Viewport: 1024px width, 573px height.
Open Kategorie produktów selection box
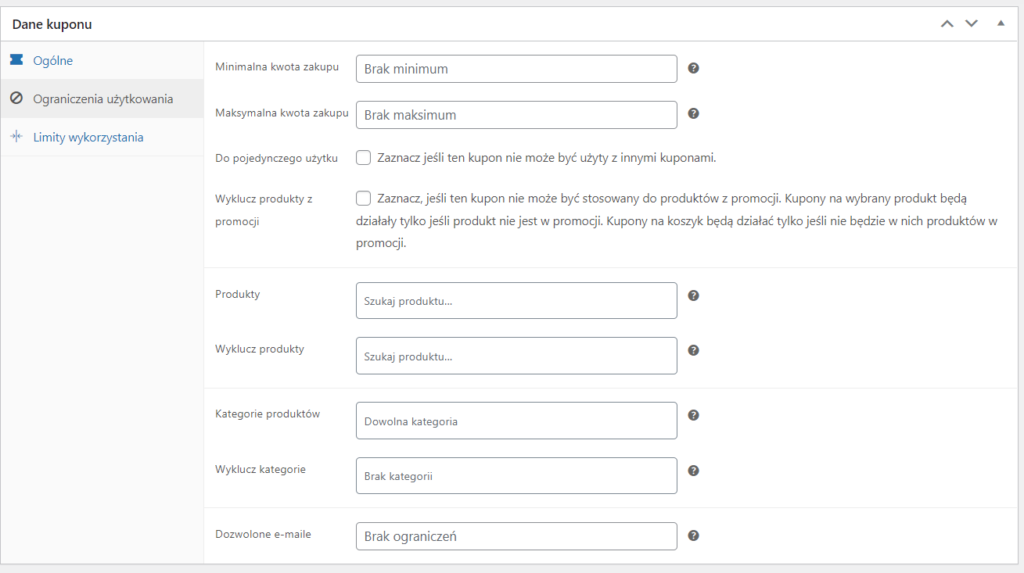[516, 421]
